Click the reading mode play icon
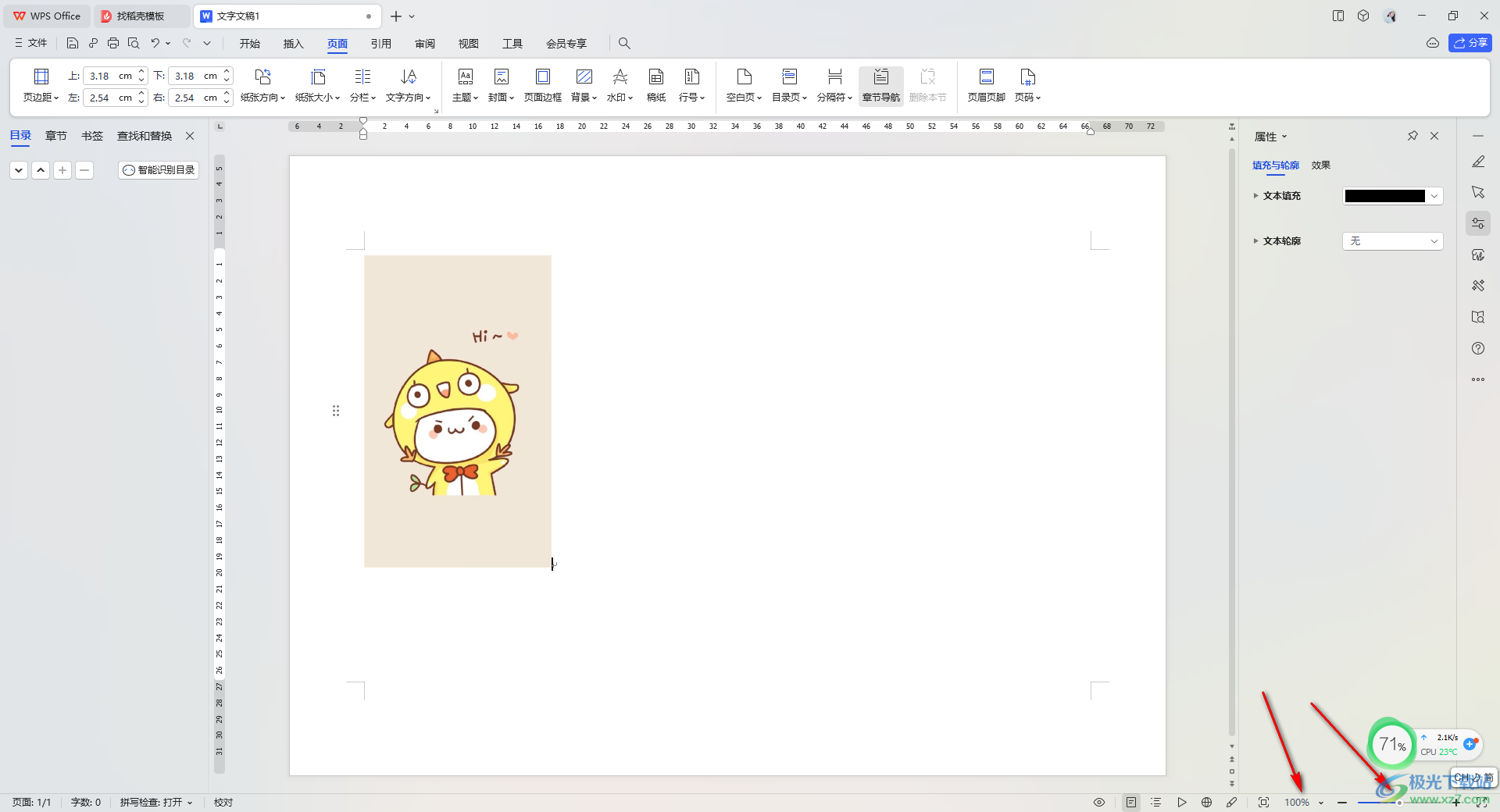 click(1181, 802)
